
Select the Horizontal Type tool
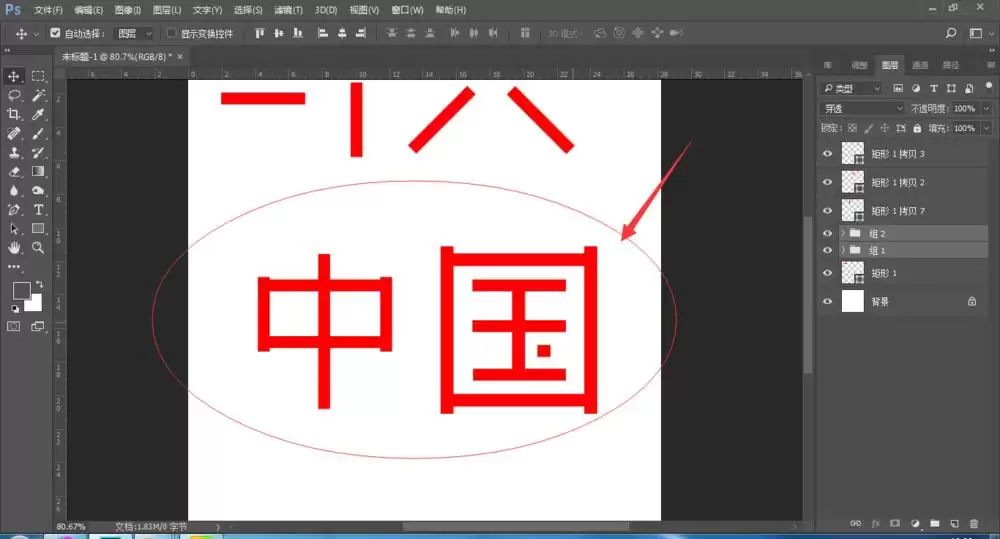click(x=38, y=210)
